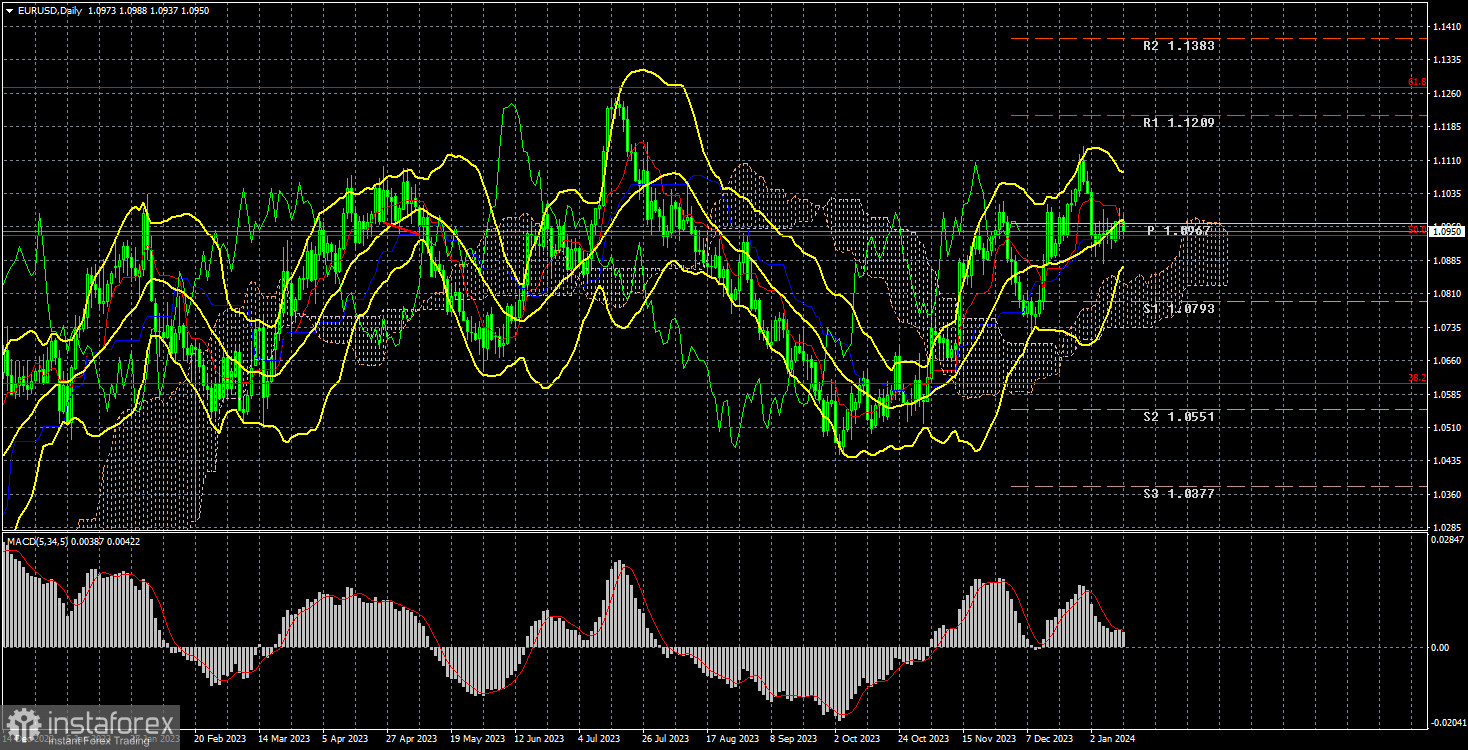Click the S1 1.0793 support label
The width and height of the screenshot is (1468, 750).
coord(1180,309)
